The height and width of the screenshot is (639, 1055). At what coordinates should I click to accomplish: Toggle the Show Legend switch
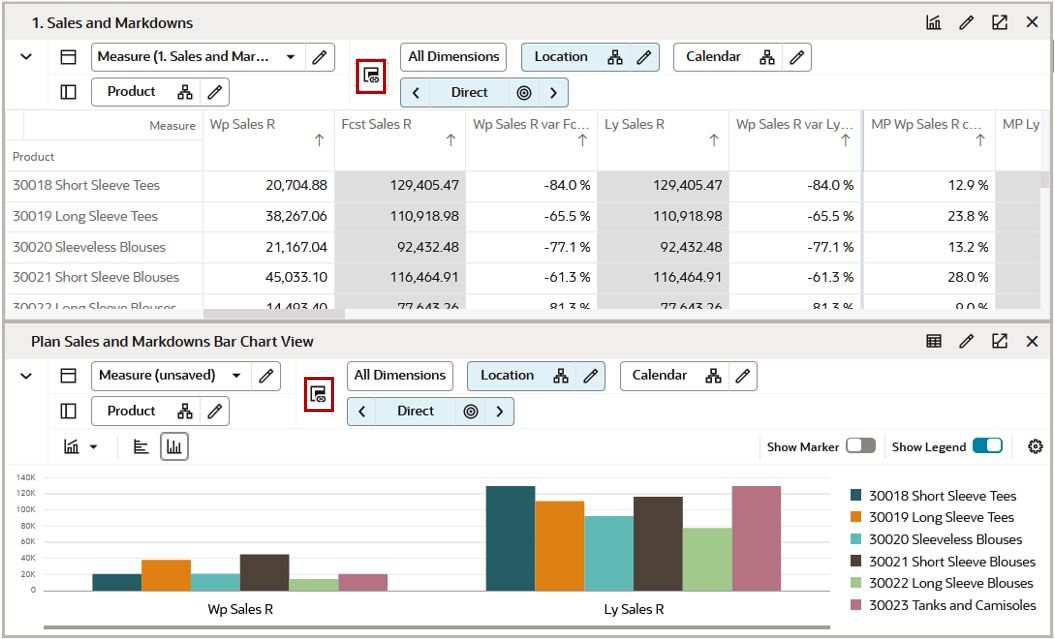coord(988,446)
